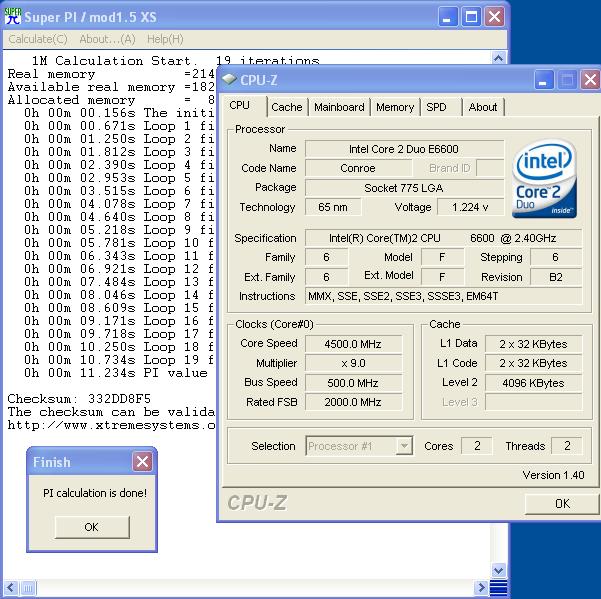Click the Stepping value field in CPU-Z
601x599 pixels.
pyautogui.click(x=556, y=257)
